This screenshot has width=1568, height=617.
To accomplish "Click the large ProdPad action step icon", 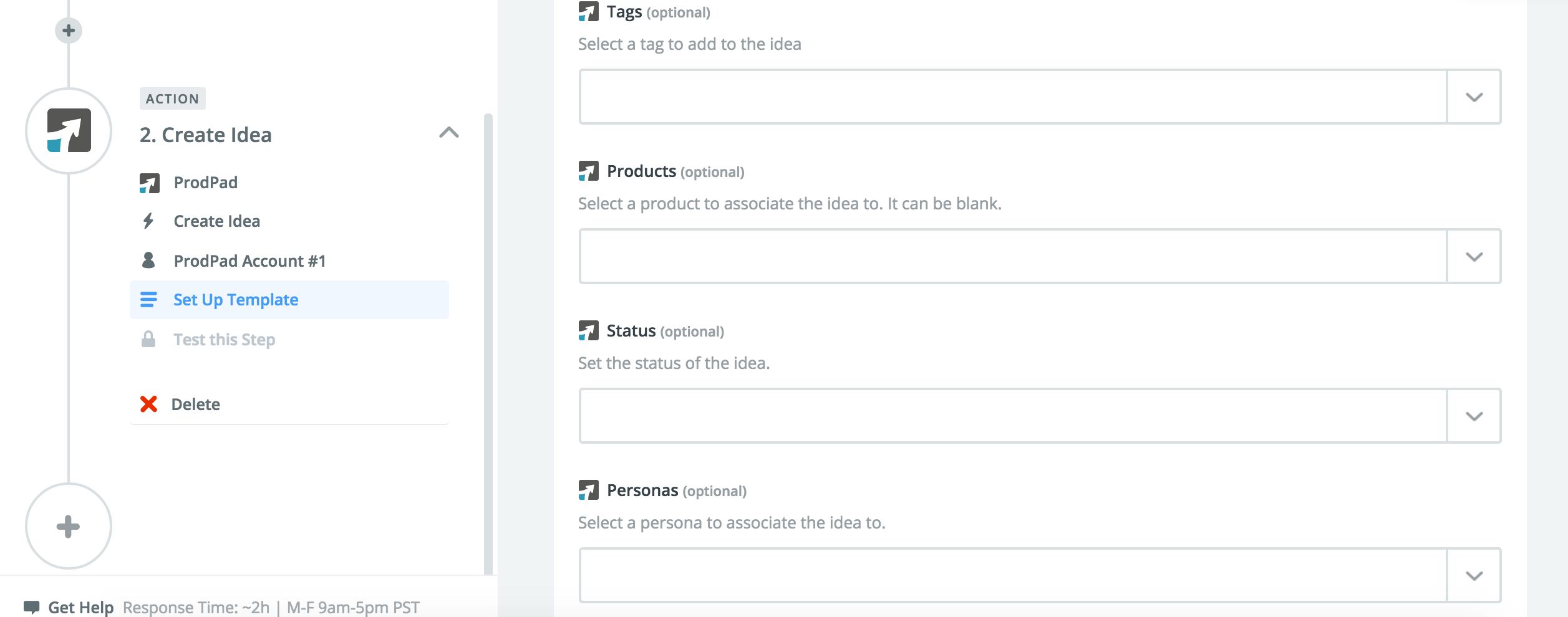I will tap(69, 131).
